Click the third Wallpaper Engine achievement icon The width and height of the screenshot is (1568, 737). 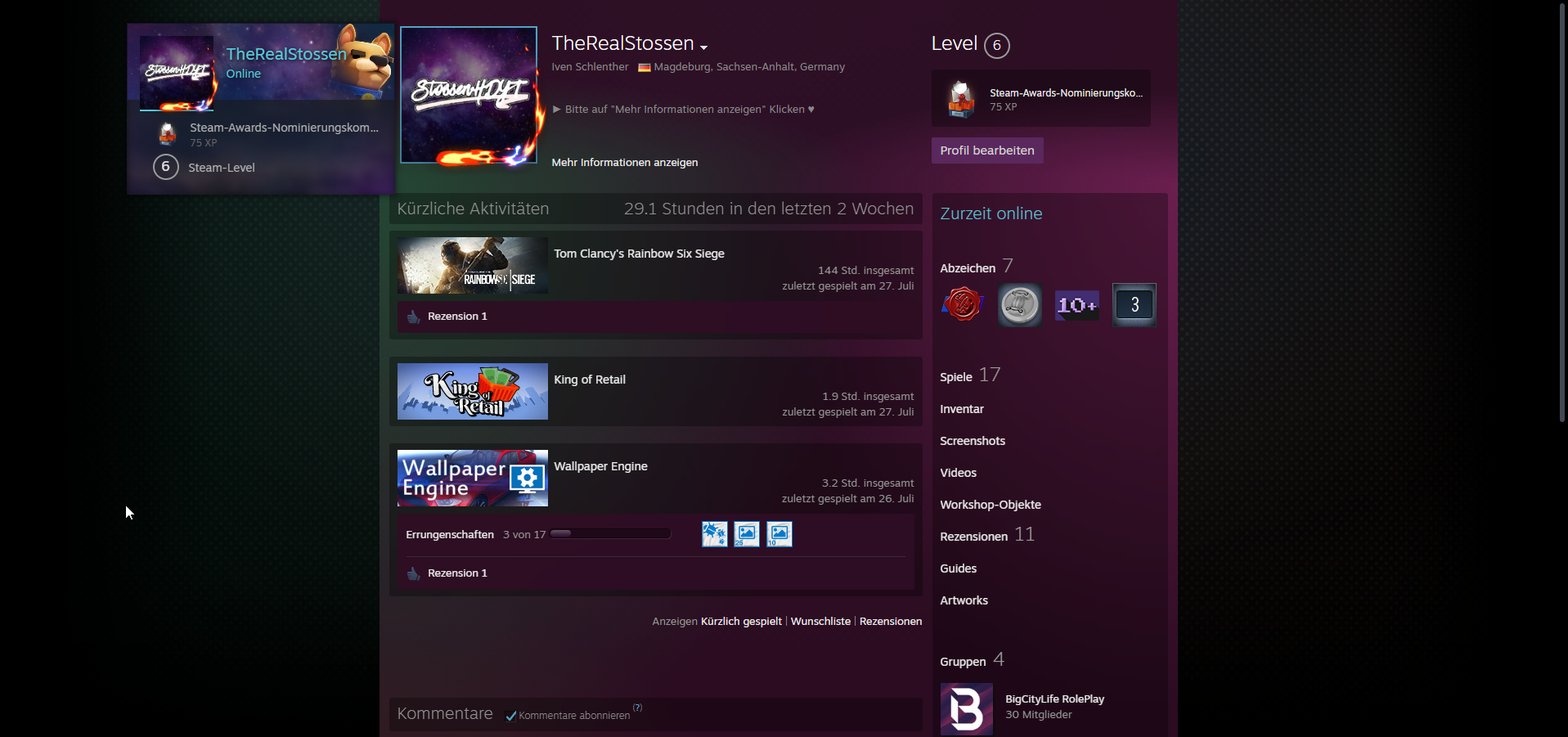[779, 534]
